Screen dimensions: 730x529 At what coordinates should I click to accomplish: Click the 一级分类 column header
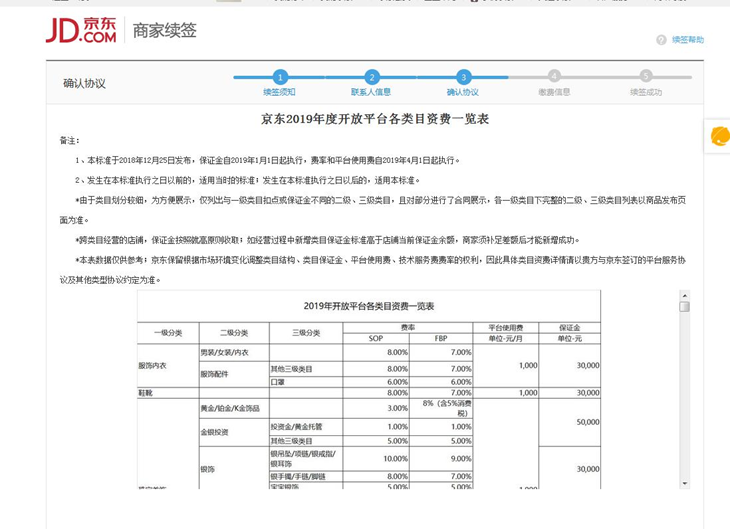(x=168, y=333)
